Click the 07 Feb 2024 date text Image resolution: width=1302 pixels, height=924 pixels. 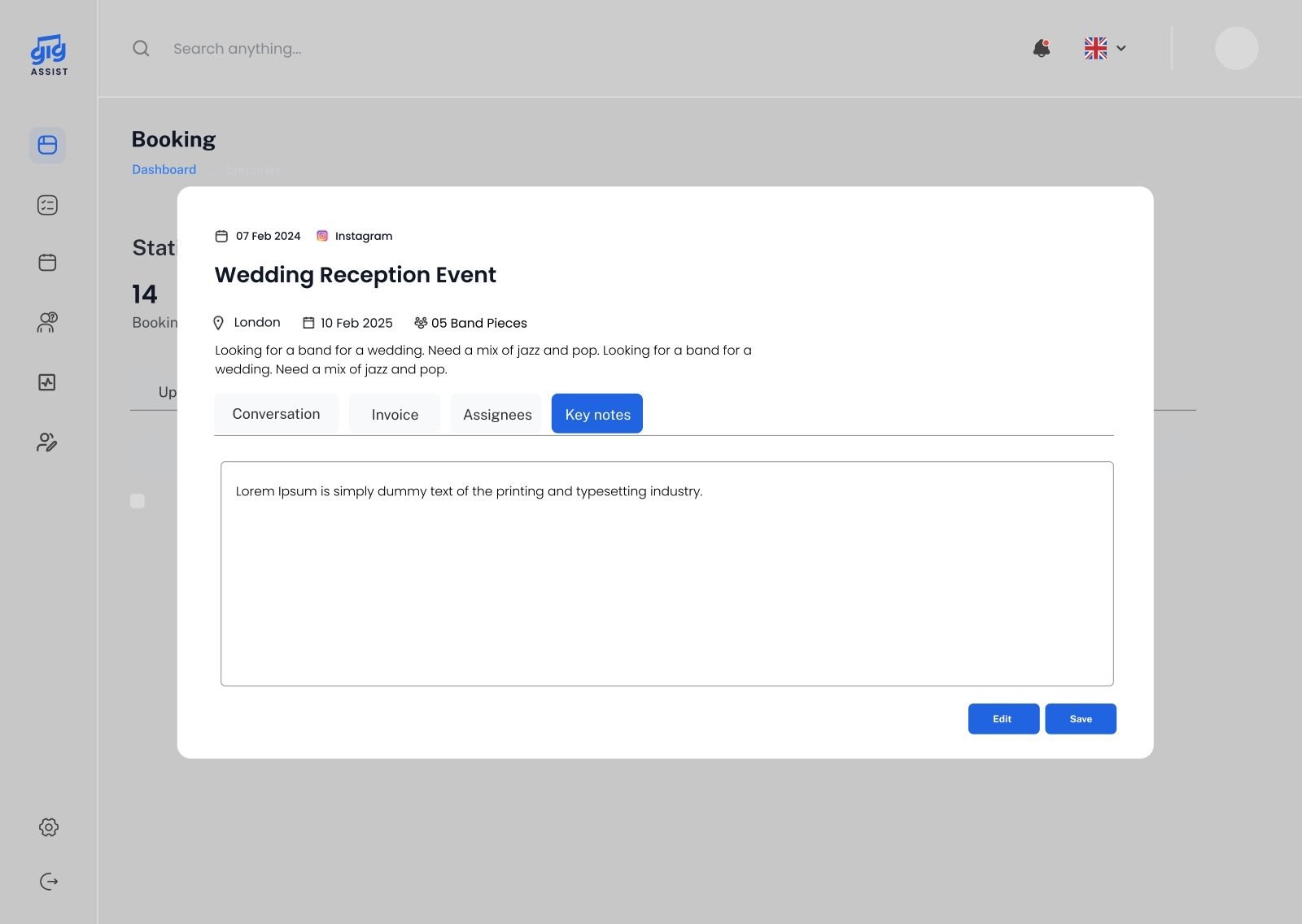(269, 236)
